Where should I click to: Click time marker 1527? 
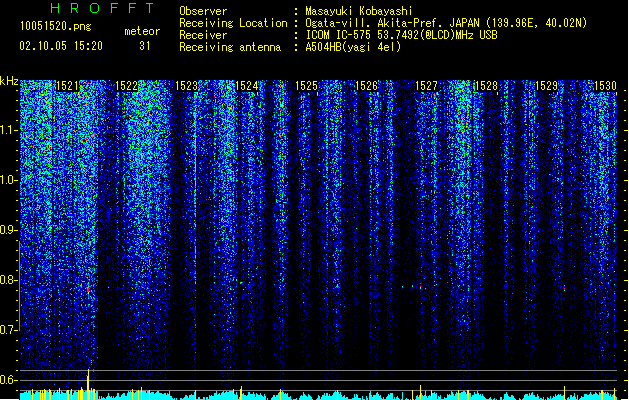426,86
